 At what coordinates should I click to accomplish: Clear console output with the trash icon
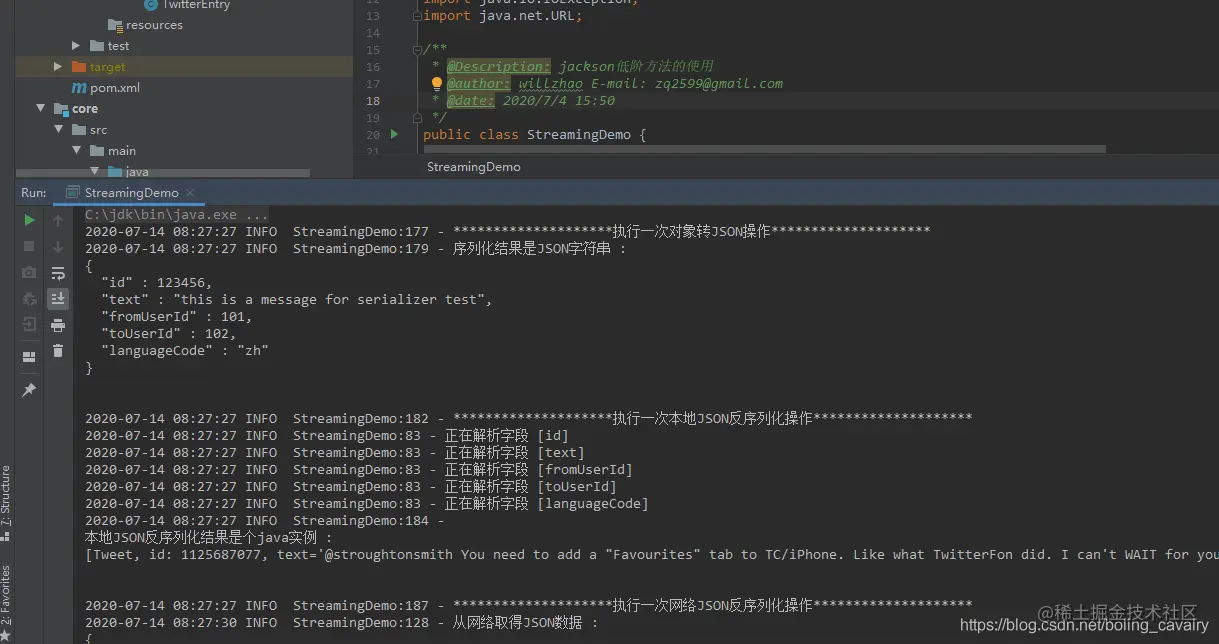point(58,351)
